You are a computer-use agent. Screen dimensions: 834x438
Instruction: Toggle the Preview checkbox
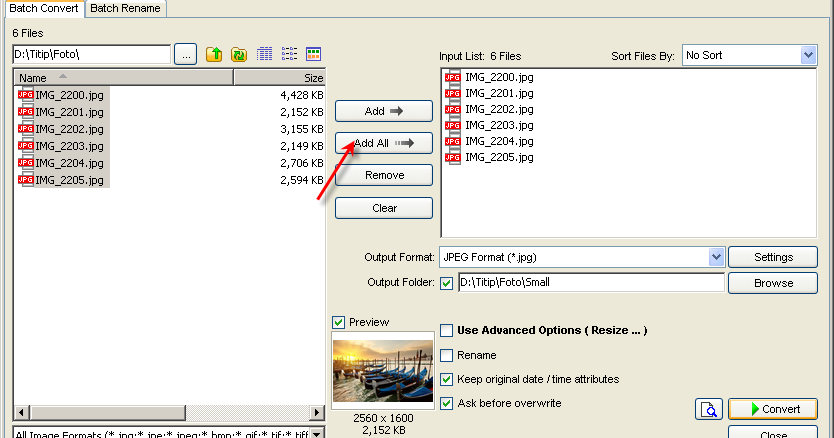tap(338, 322)
